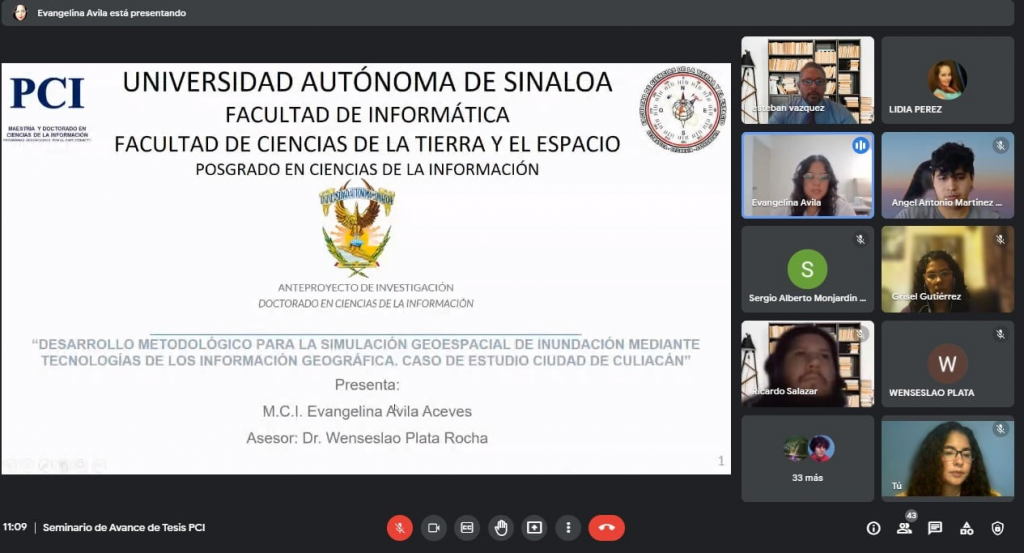Open the activities shapes icon
This screenshot has width=1024, height=553.
coord(967,528)
